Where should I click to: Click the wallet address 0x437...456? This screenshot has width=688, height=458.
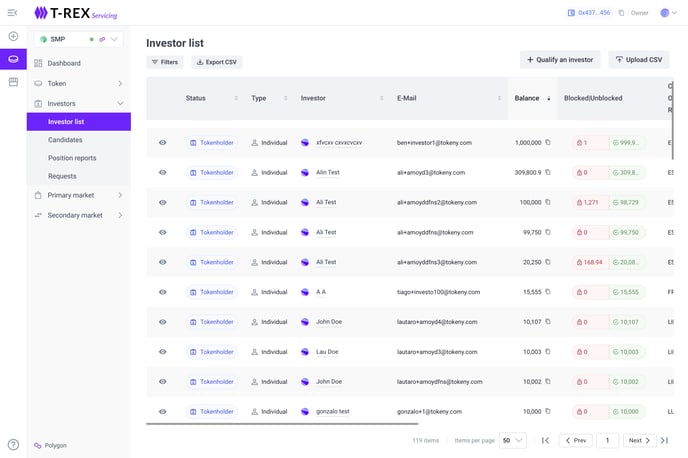pyautogui.click(x=594, y=13)
